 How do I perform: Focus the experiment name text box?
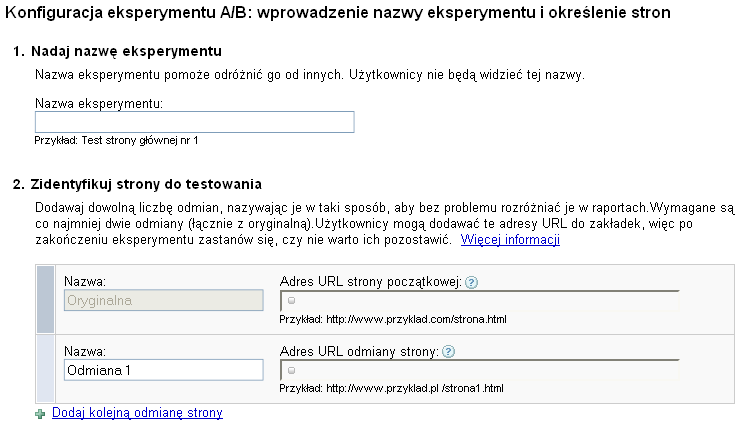(x=195, y=122)
